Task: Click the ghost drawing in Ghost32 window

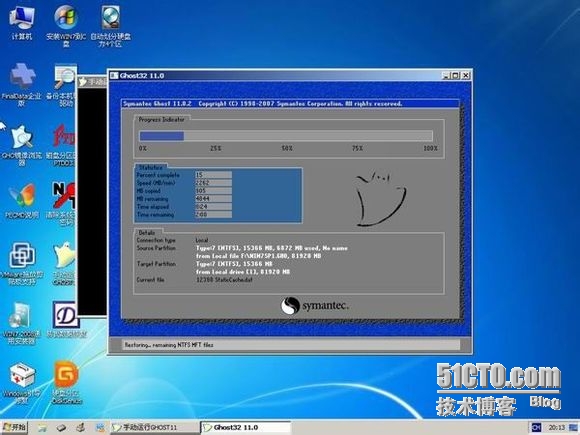Action: coord(380,199)
